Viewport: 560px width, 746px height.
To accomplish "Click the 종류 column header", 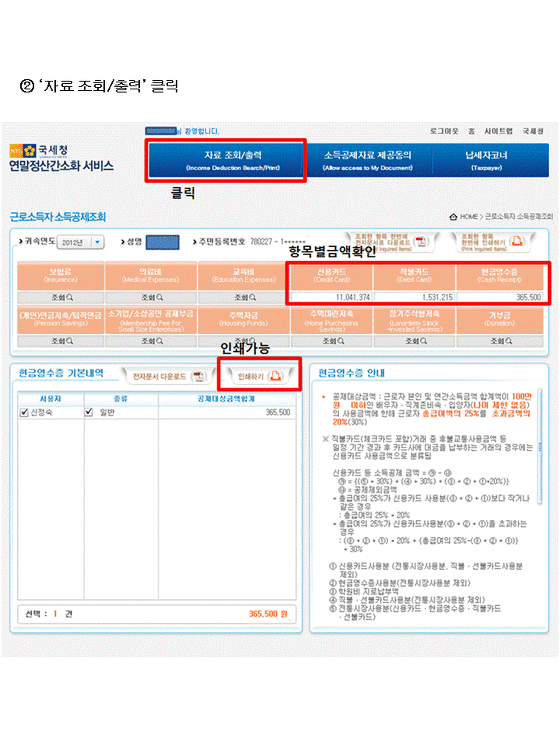I will (121, 399).
